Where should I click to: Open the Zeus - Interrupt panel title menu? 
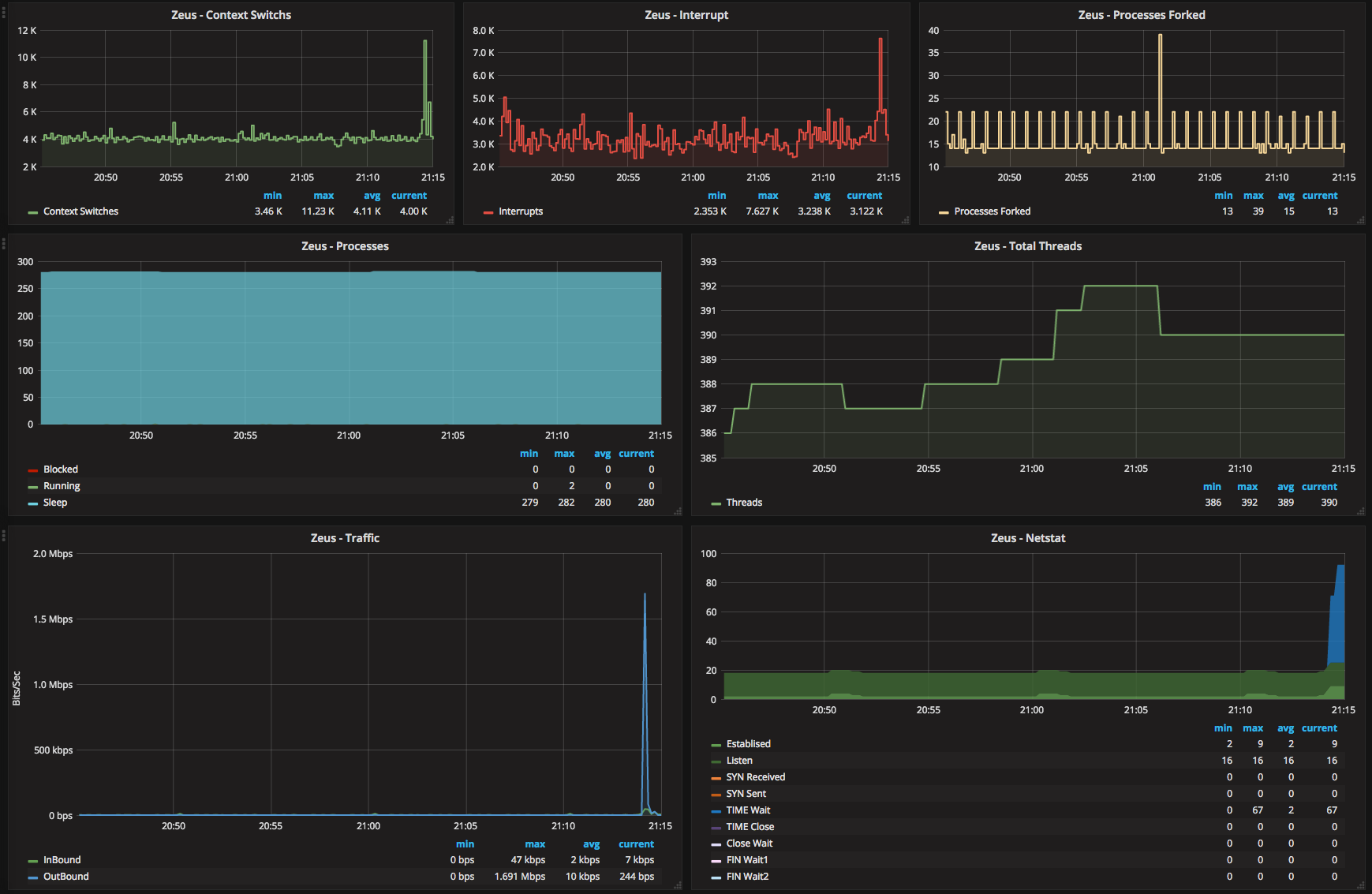[686, 15]
